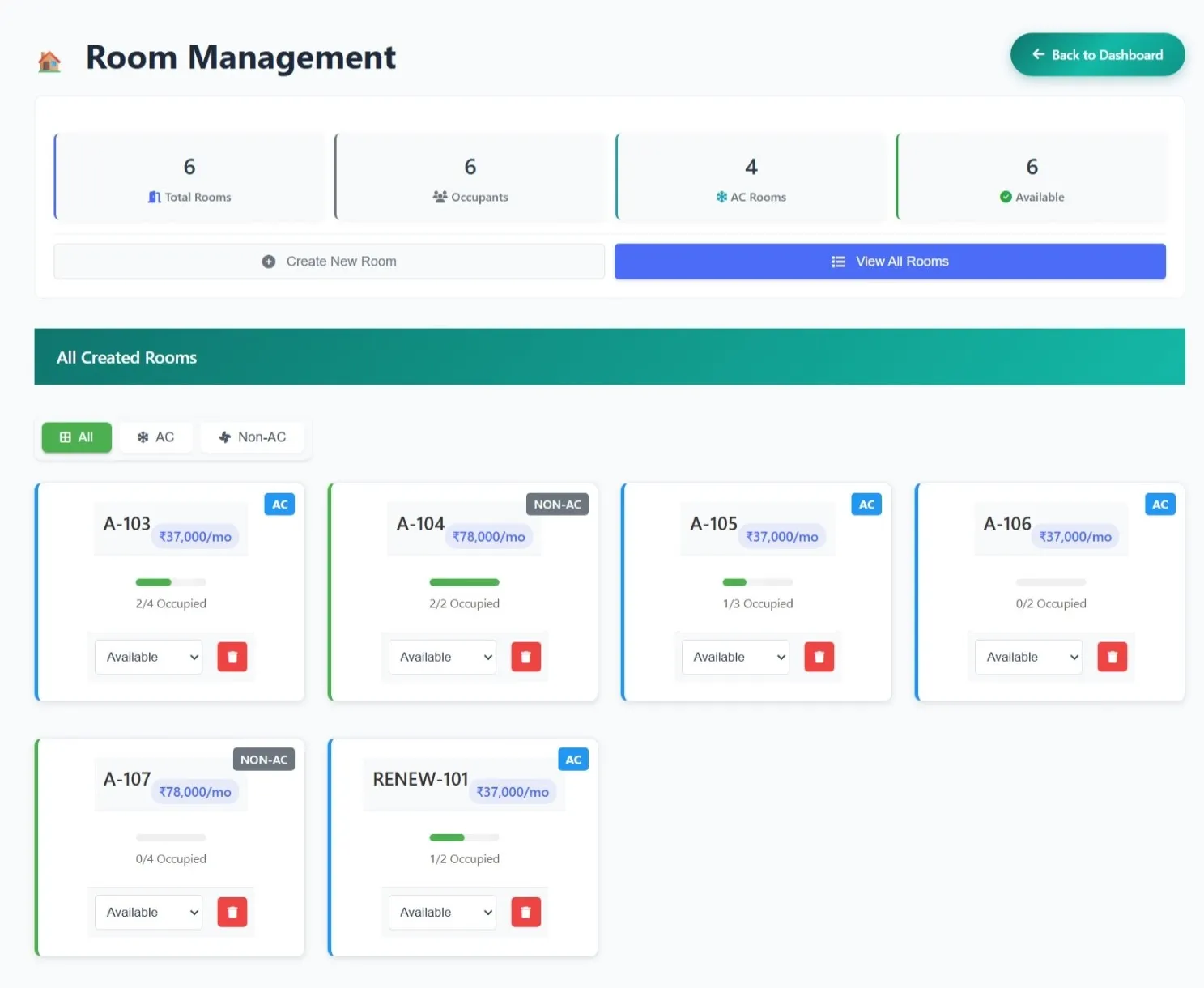1204x988 pixels.
Task: Click the Back to Dashboard button
Action: pyautogui.click(x=1097, y=54)
